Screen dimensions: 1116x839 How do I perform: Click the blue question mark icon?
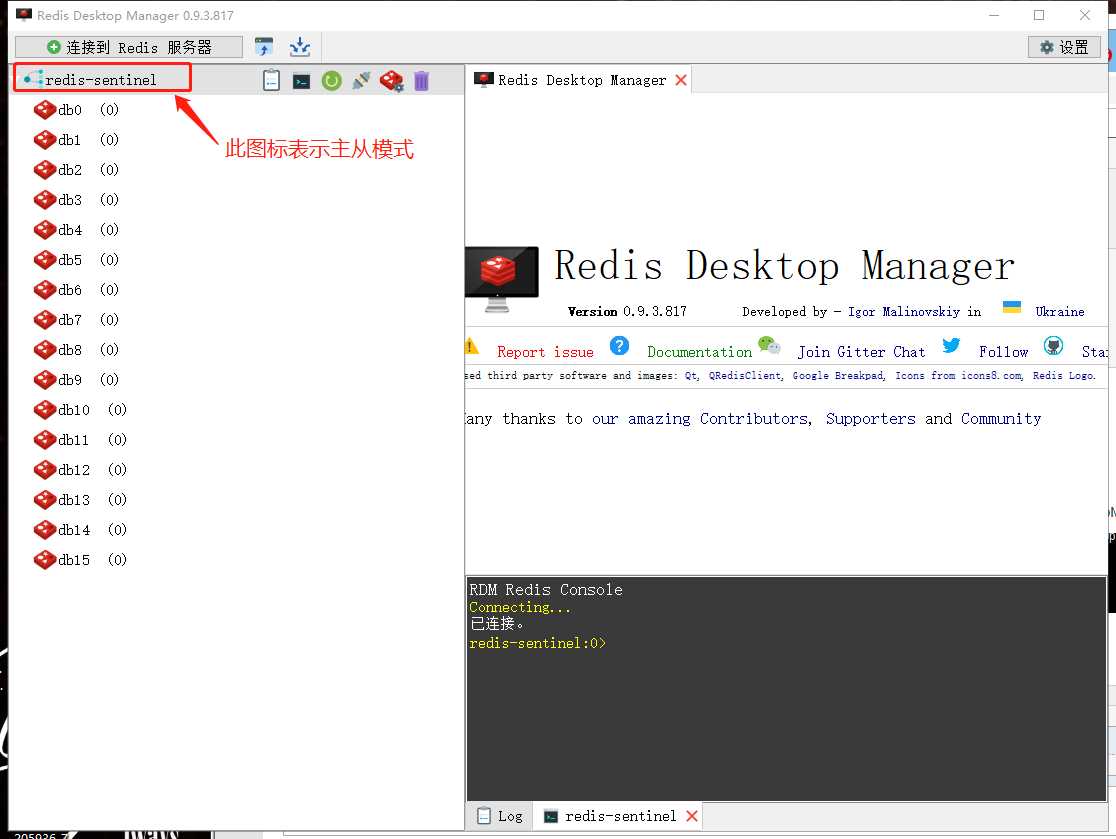619,346
